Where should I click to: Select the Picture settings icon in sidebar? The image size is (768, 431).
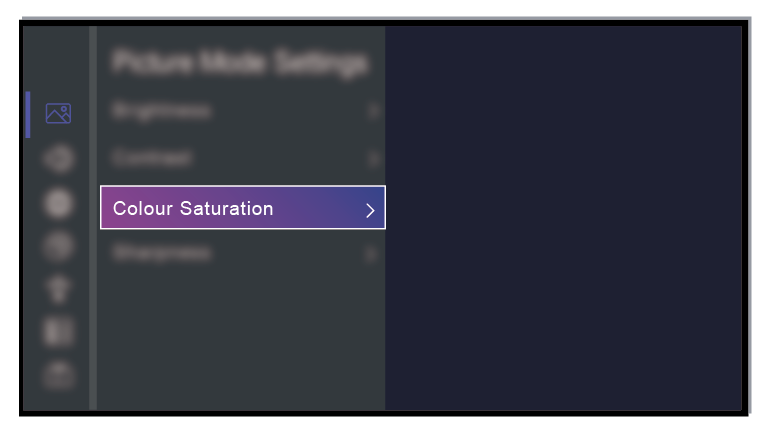58,114
